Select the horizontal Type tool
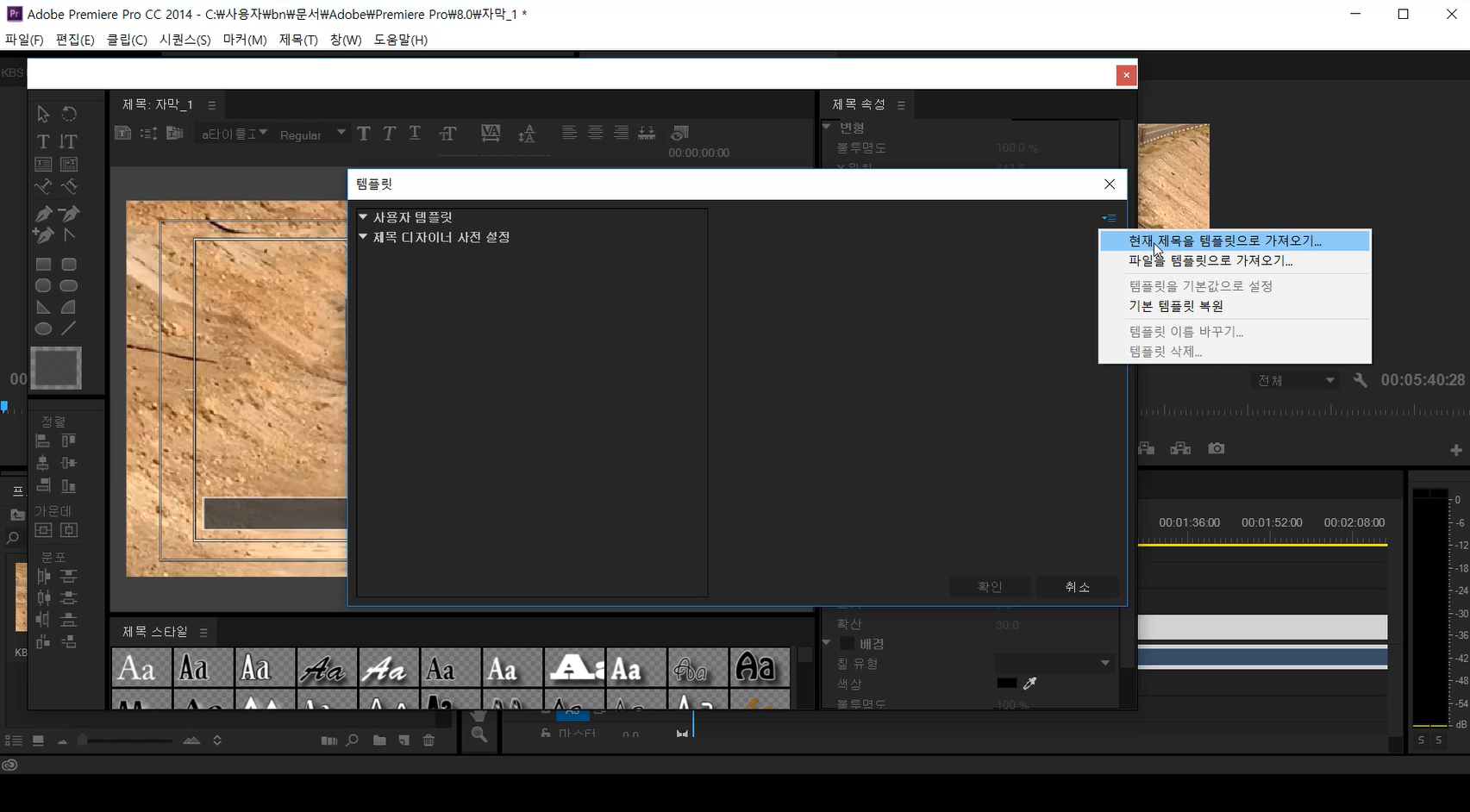This screenshot has width=1470, height=812. (43, 141)
